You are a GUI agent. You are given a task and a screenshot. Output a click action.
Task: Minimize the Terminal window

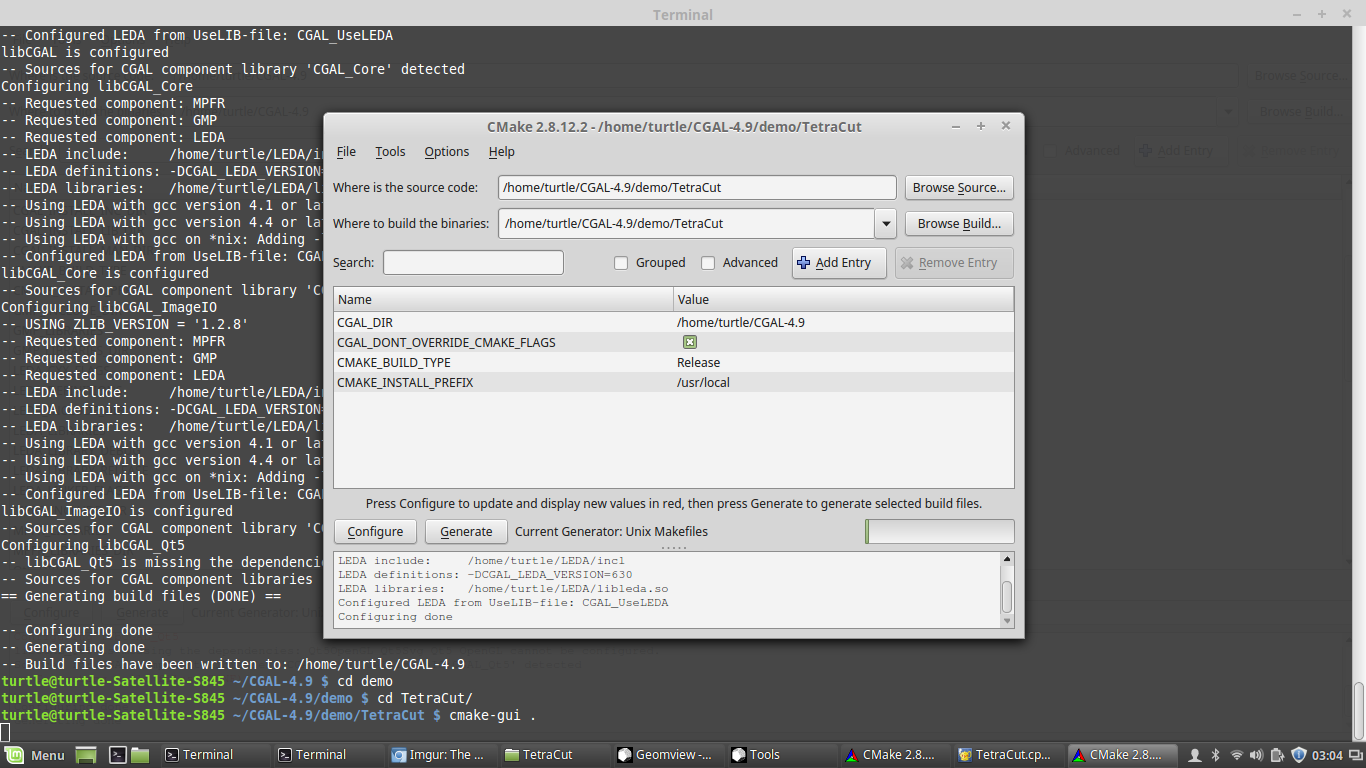tap(1297, 14)
